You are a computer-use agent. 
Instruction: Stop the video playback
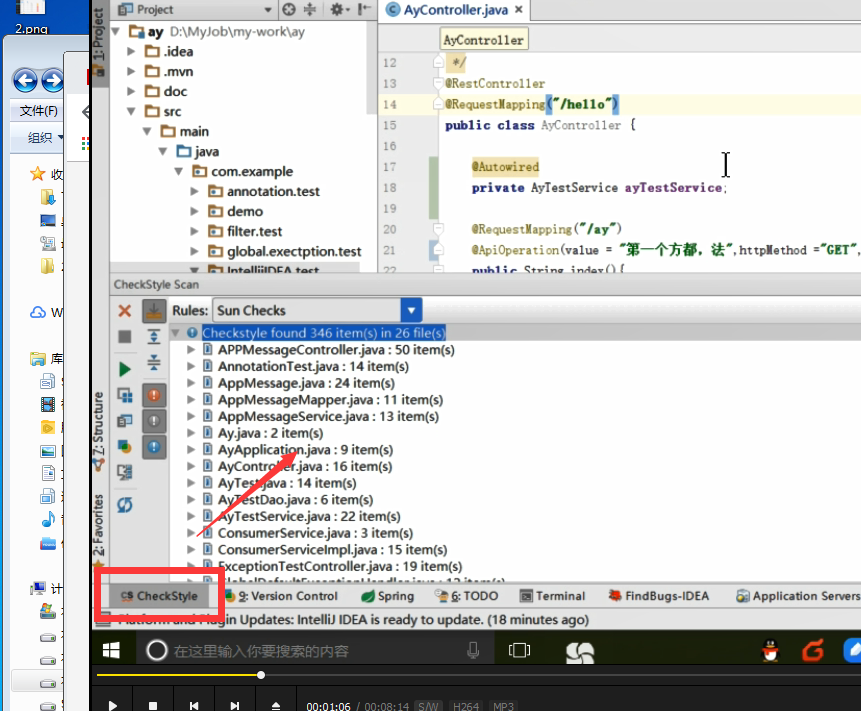click(x=153, y=706)
